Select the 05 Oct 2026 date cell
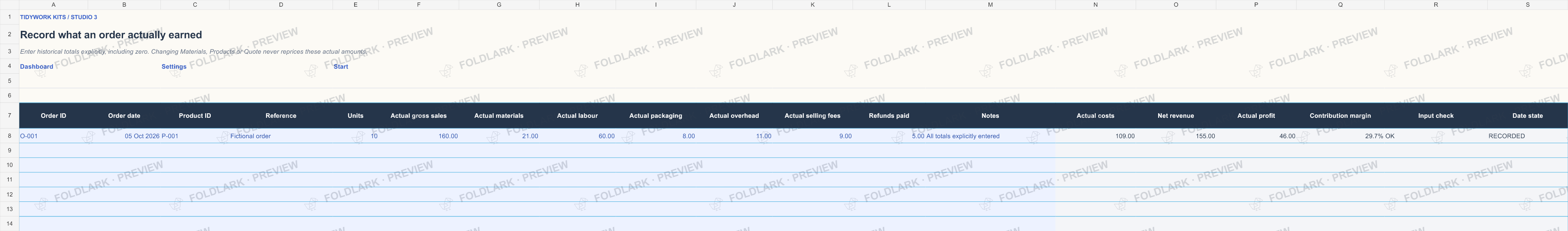 124,136
